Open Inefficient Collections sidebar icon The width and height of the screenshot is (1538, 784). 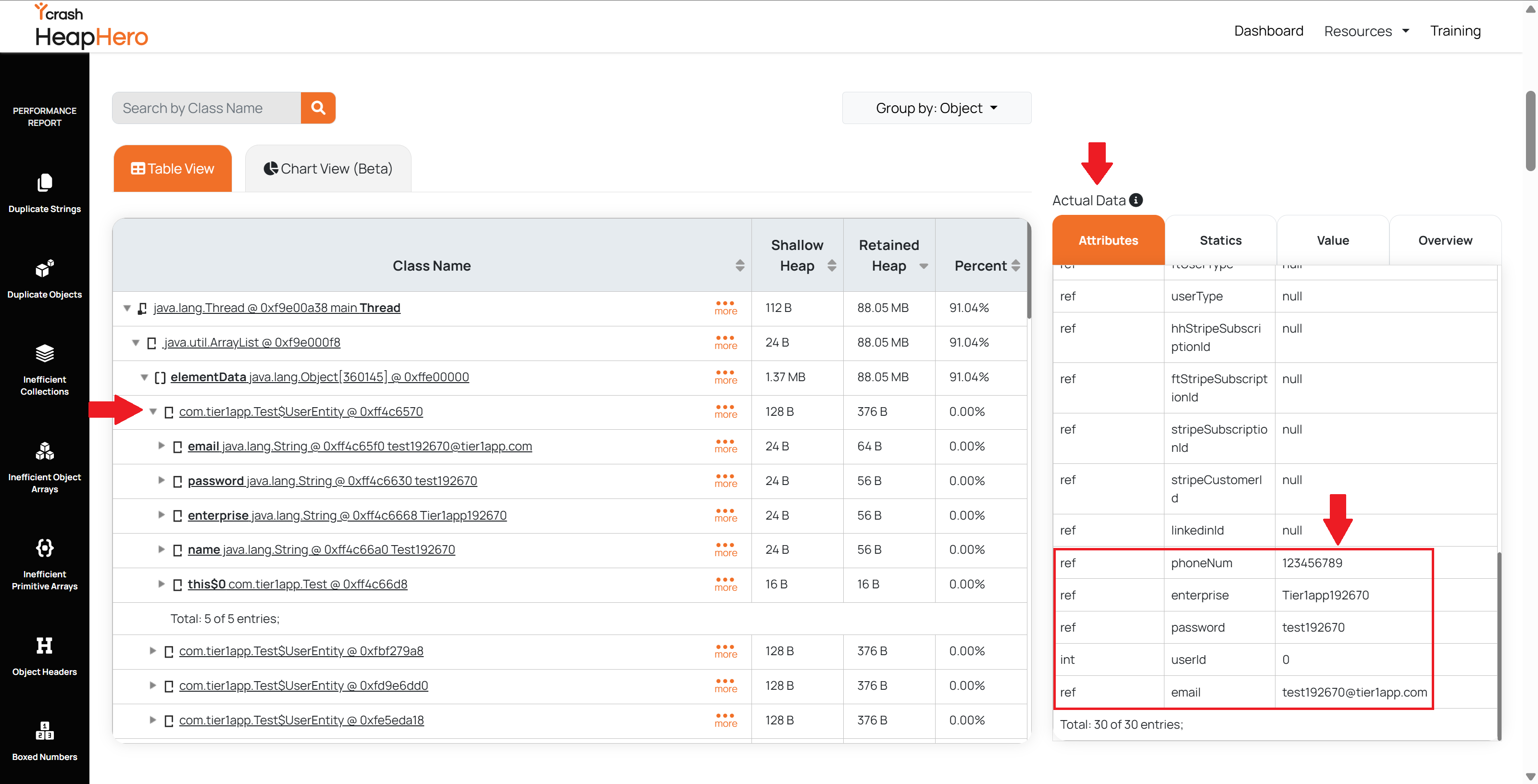click(45, 353)
